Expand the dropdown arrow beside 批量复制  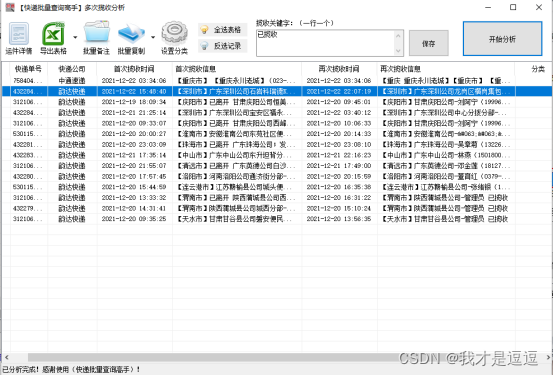pyautogui.click(x=153, y=37)
